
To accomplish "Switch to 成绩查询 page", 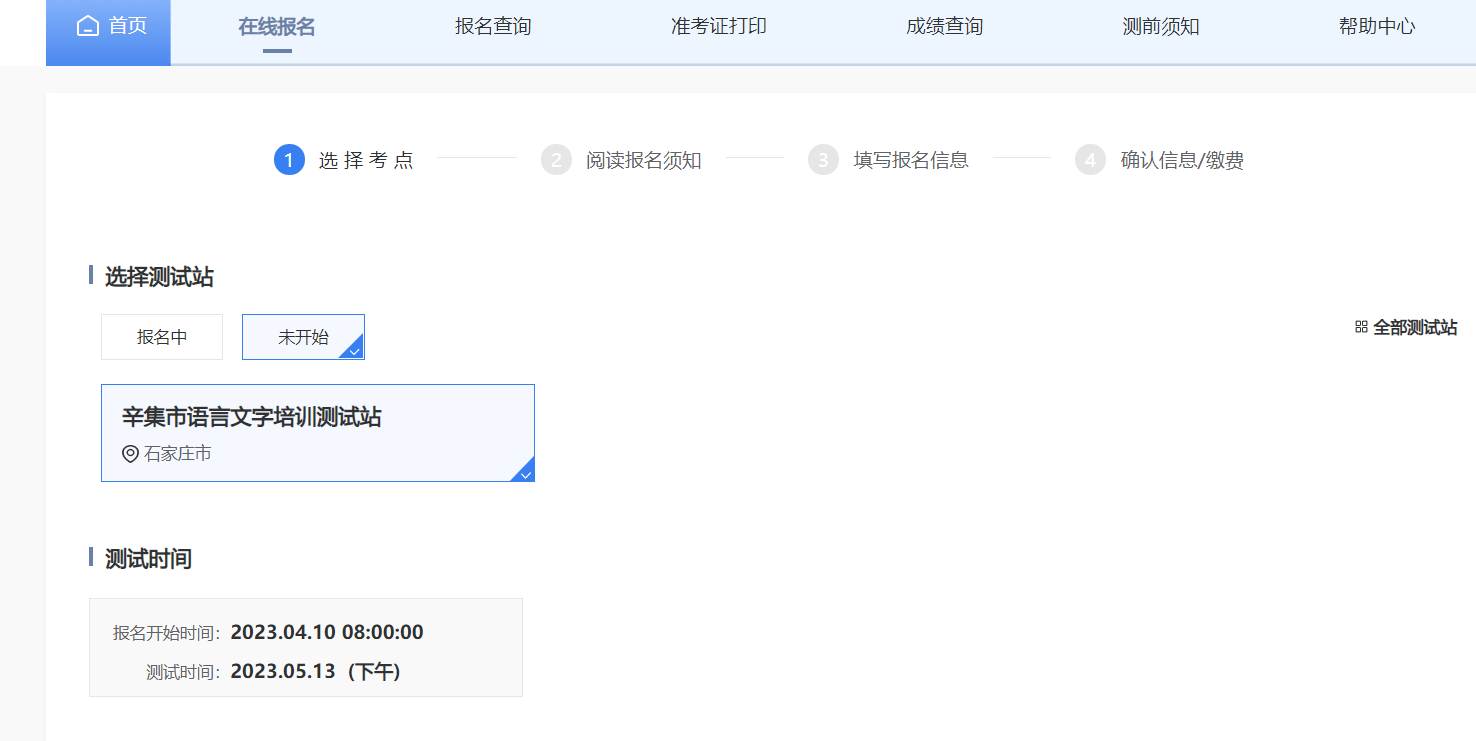I will click(945, 27).
